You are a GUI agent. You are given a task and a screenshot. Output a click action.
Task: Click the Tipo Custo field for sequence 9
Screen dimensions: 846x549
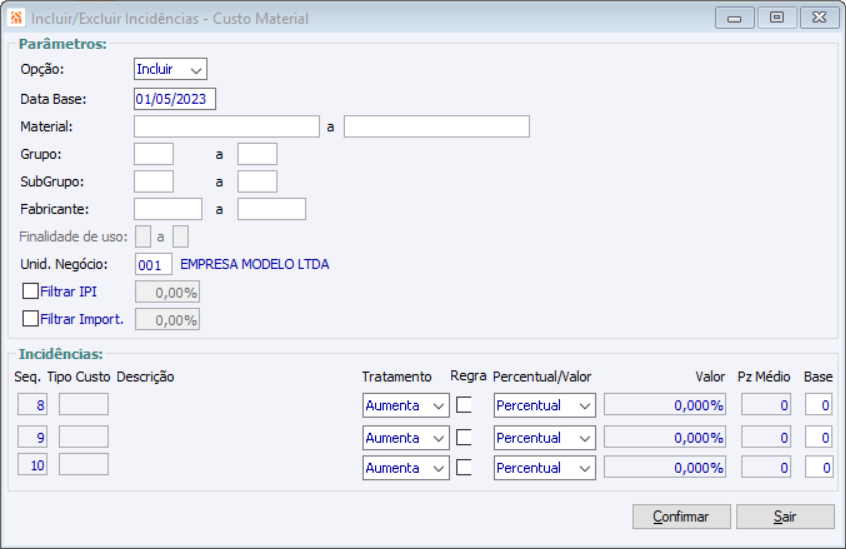pos(84,437)
